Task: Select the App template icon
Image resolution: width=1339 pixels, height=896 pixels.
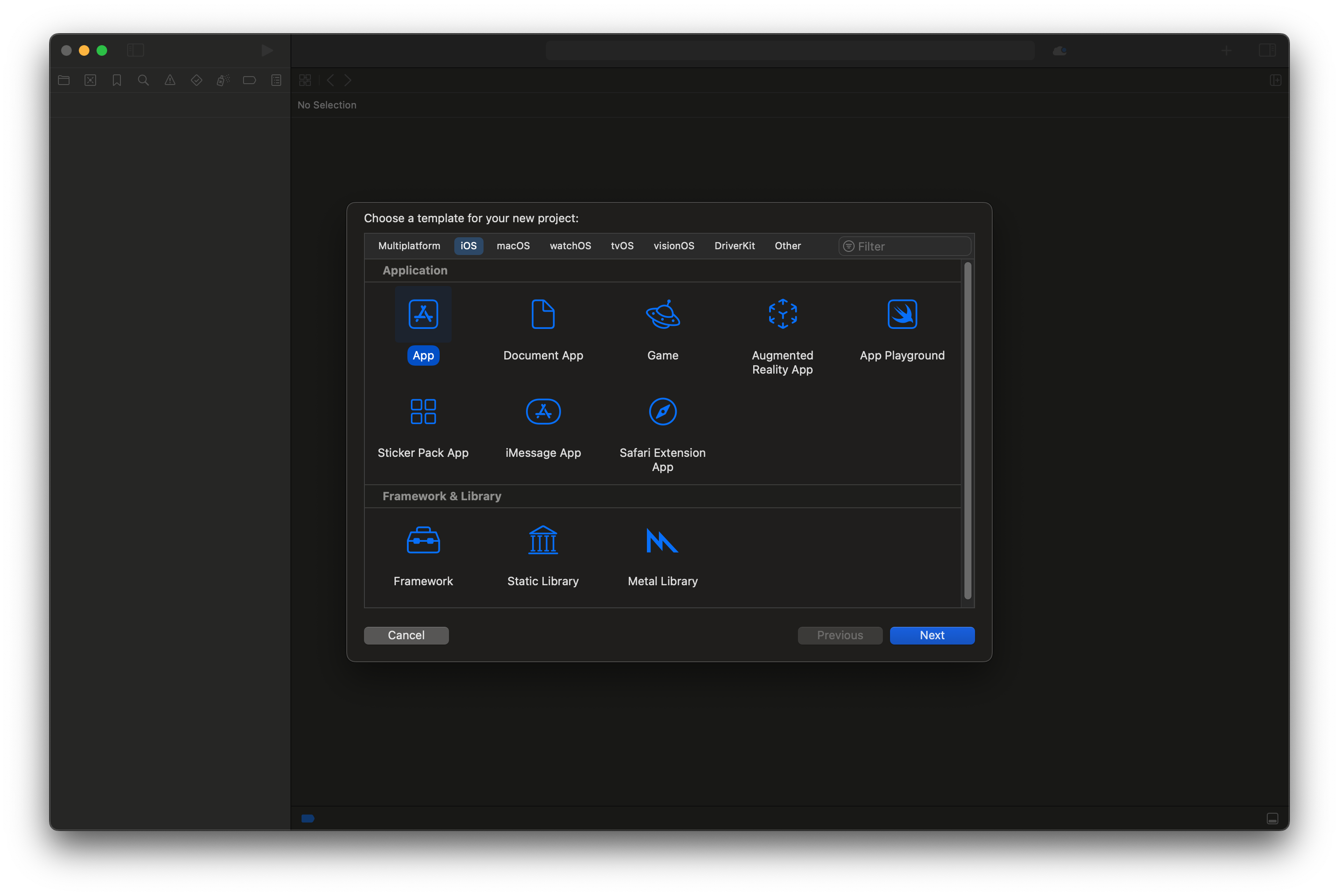Action: coord(423,314)
